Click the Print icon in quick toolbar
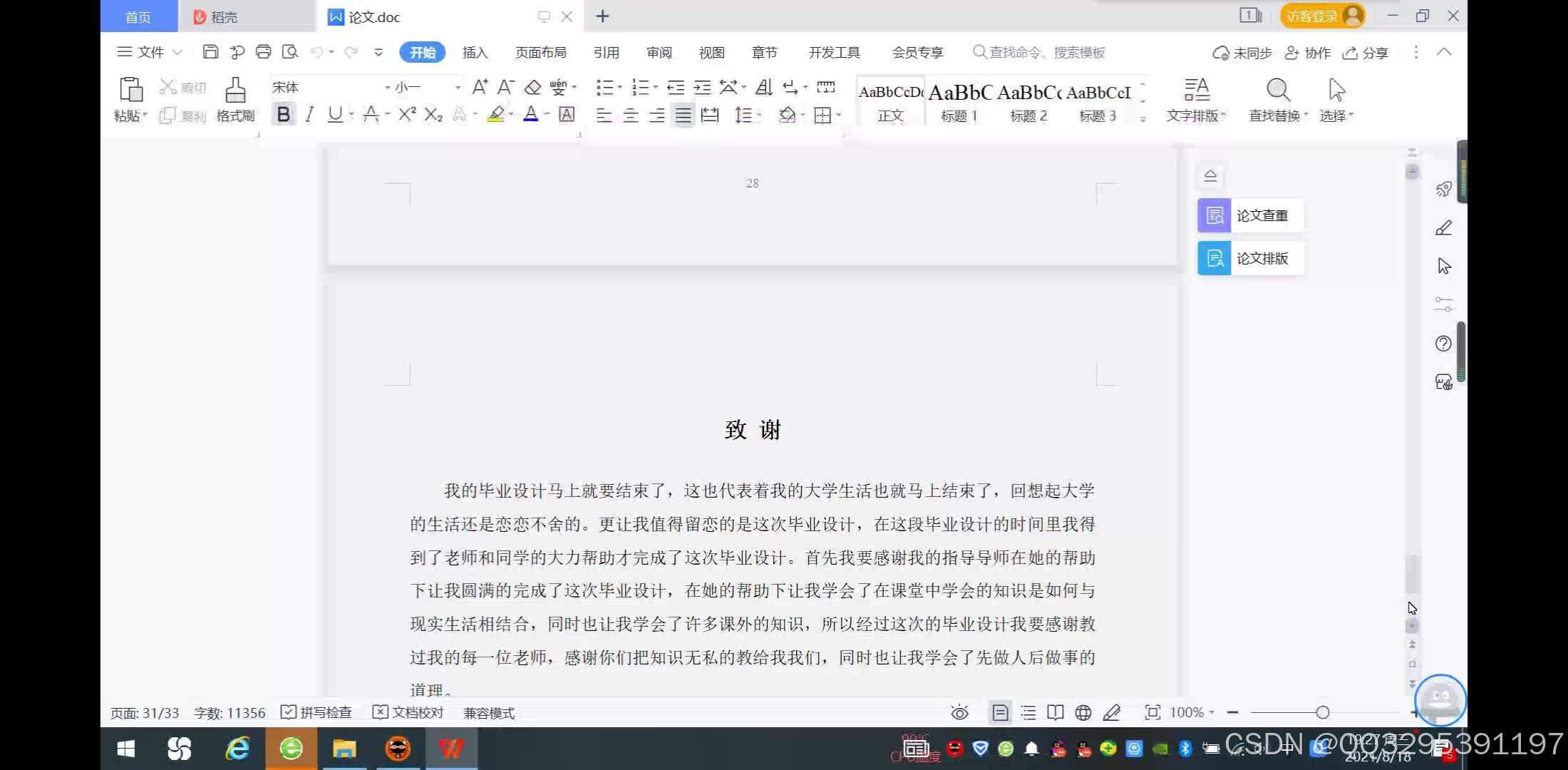 tap(263, 52)
